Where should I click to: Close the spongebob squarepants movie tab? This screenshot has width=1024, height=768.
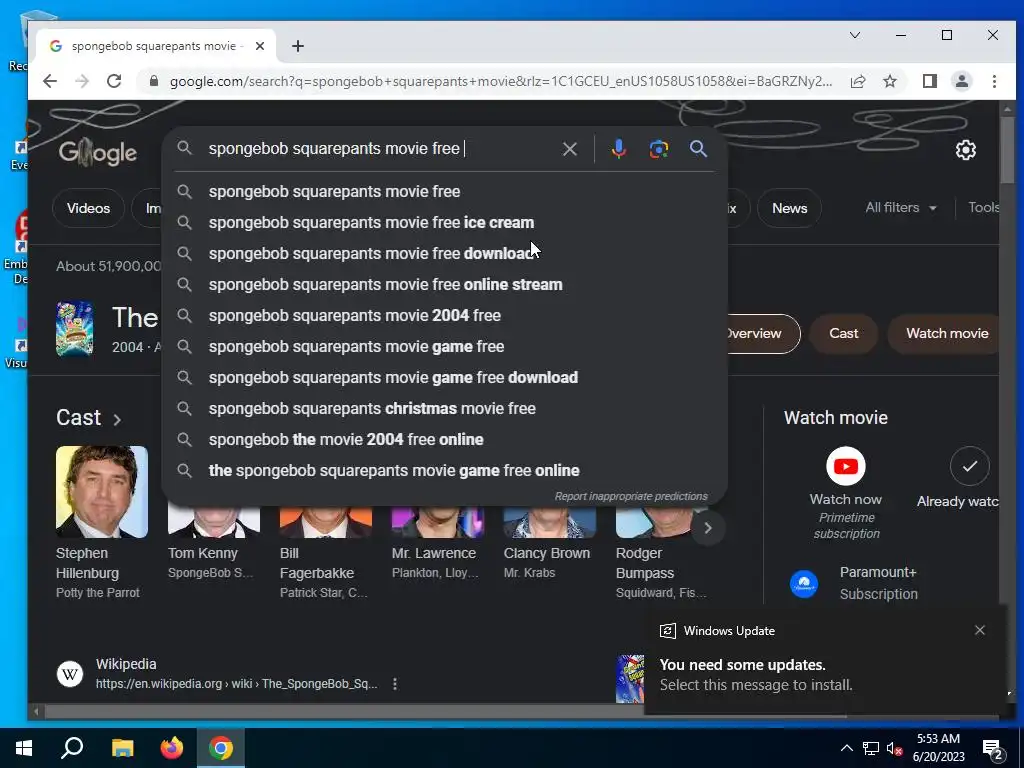260,46
